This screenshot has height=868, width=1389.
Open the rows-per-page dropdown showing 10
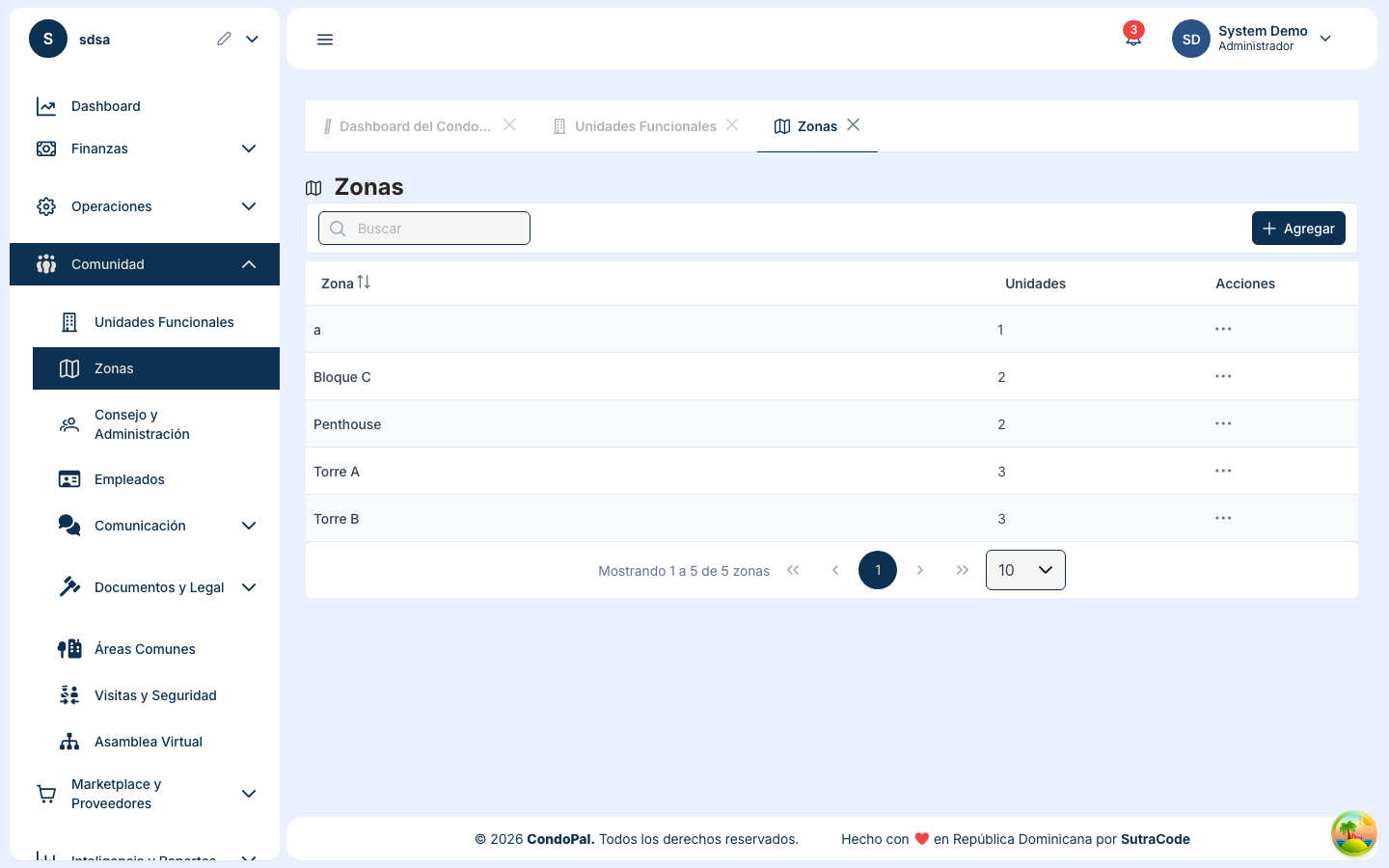coord(1025,570)
